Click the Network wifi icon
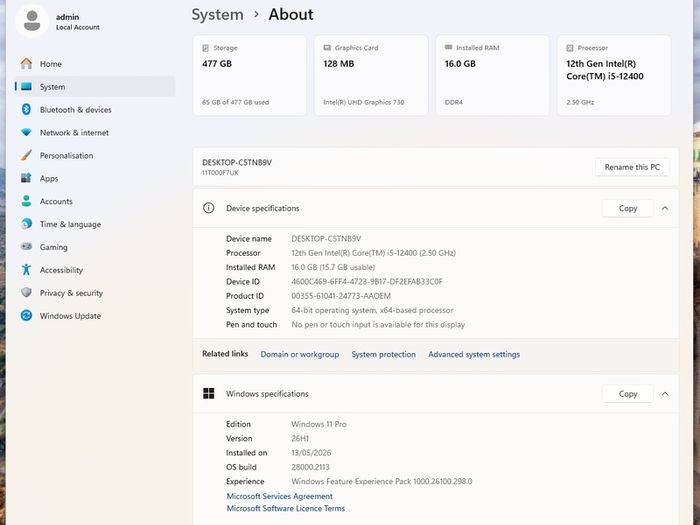700x525 pixels. pyautogui.click(x=26, y=133)
